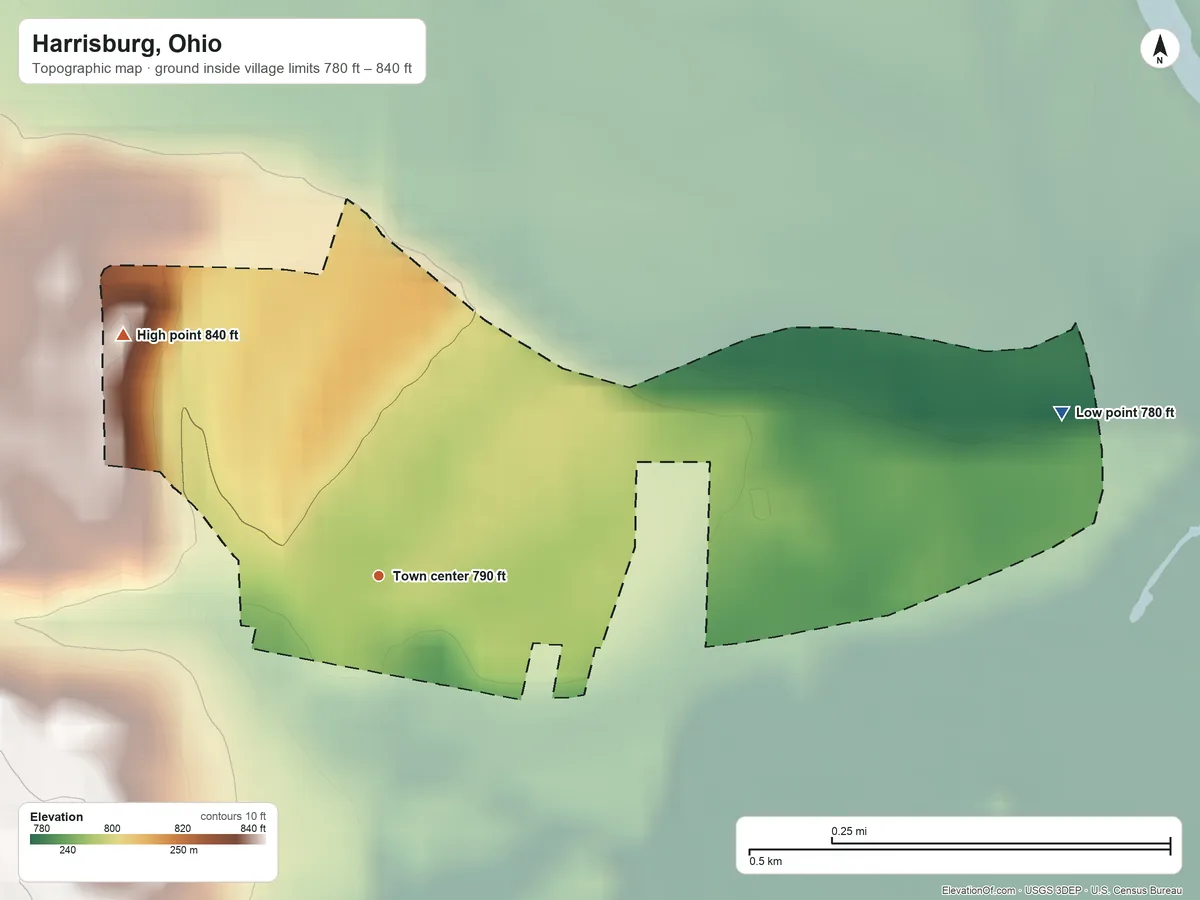1200x900 pixels.
Task: Click the "840 ft" legend value
Action: click(x=252, y=828)
